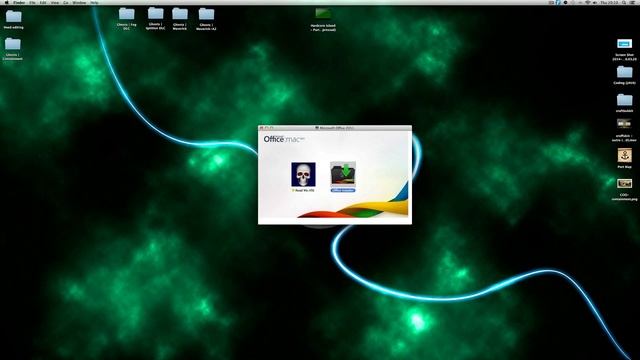Select the Ghosts Ignition DLC folder
640x360 pixels.
[x=156, y=14]
